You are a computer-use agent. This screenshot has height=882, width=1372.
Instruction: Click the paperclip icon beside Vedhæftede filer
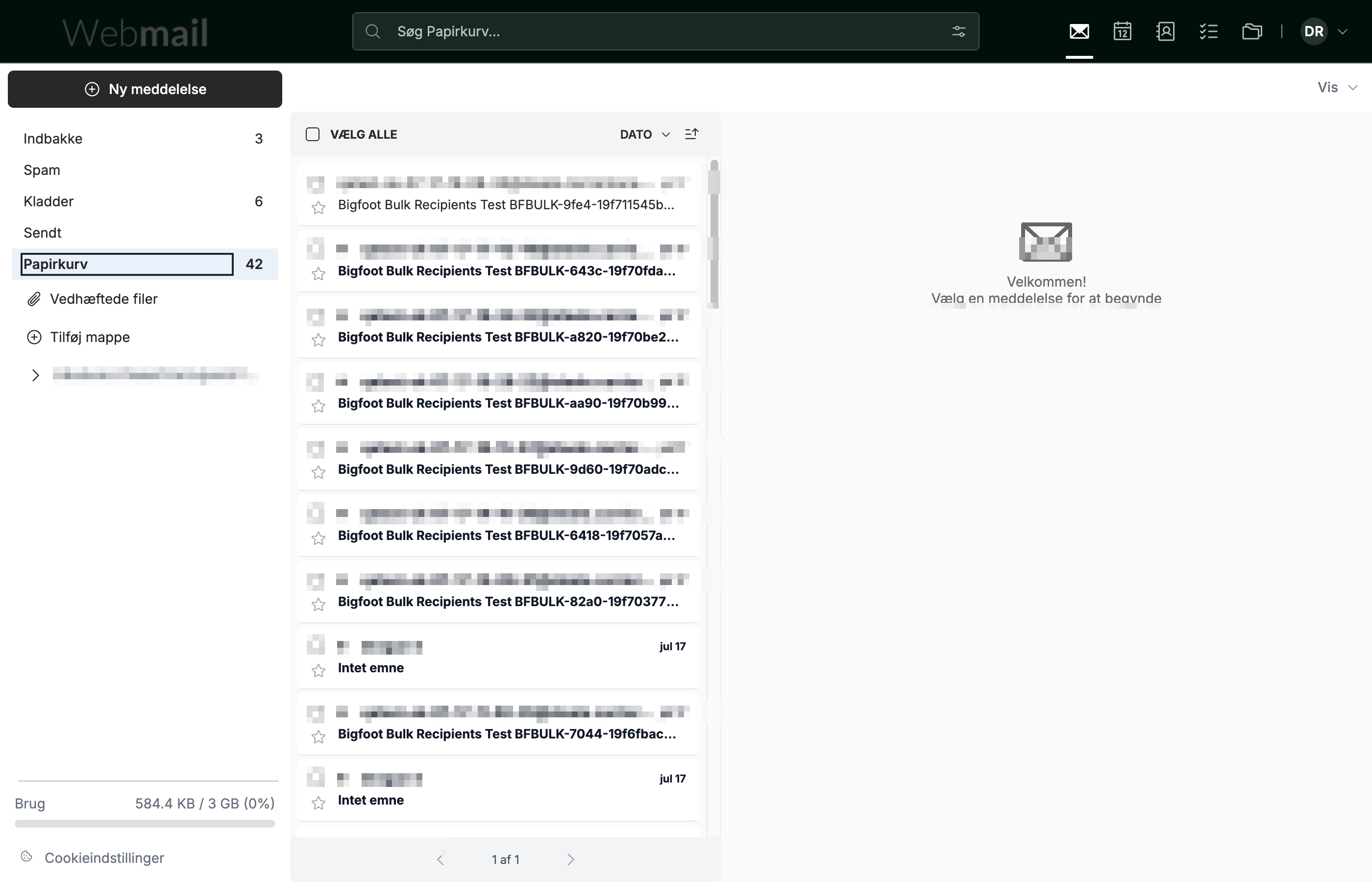click(x=34, y=299)
